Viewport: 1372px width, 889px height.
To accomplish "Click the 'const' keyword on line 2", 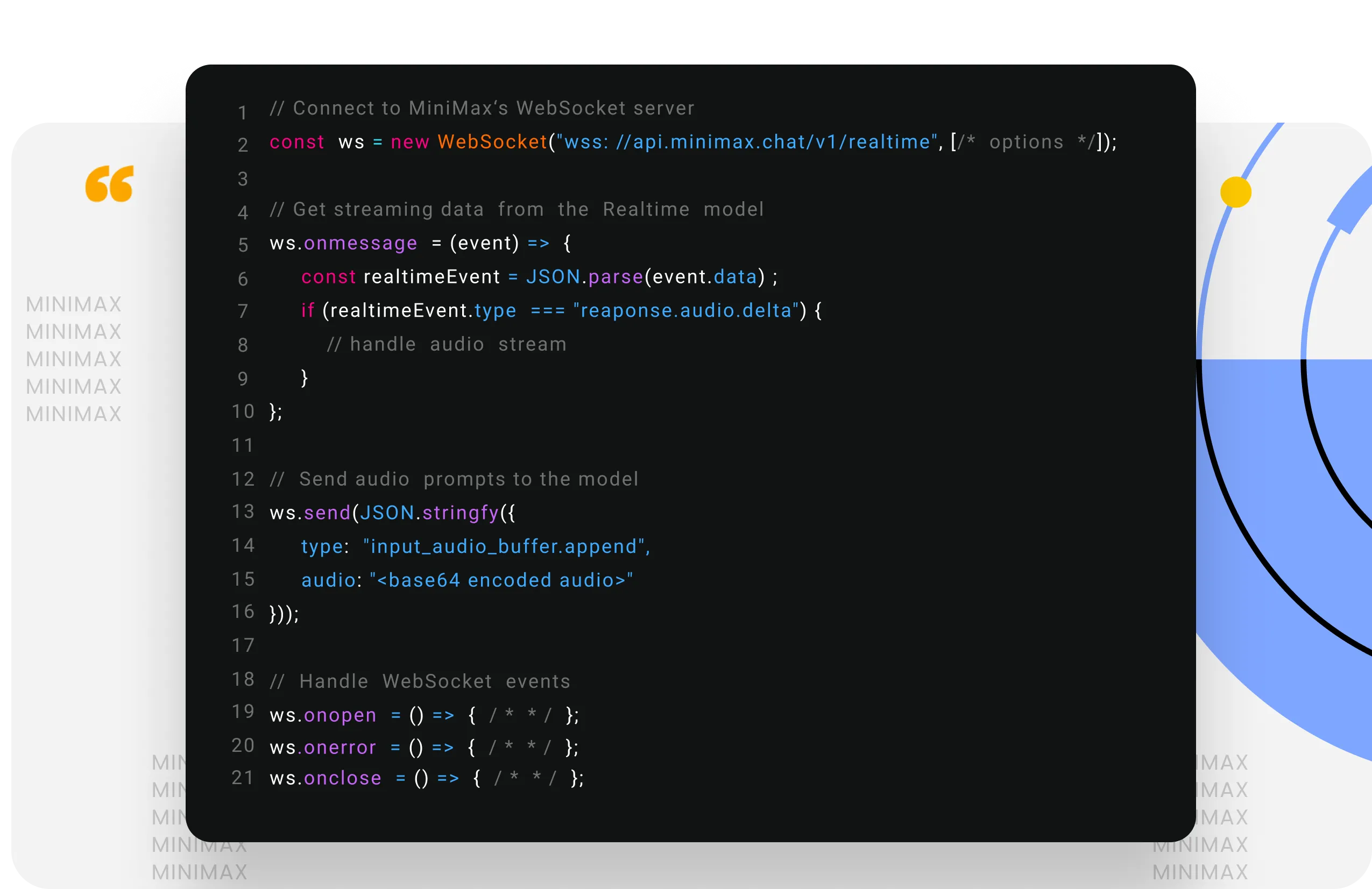I will pyautogui.click(x=297, y=143).
